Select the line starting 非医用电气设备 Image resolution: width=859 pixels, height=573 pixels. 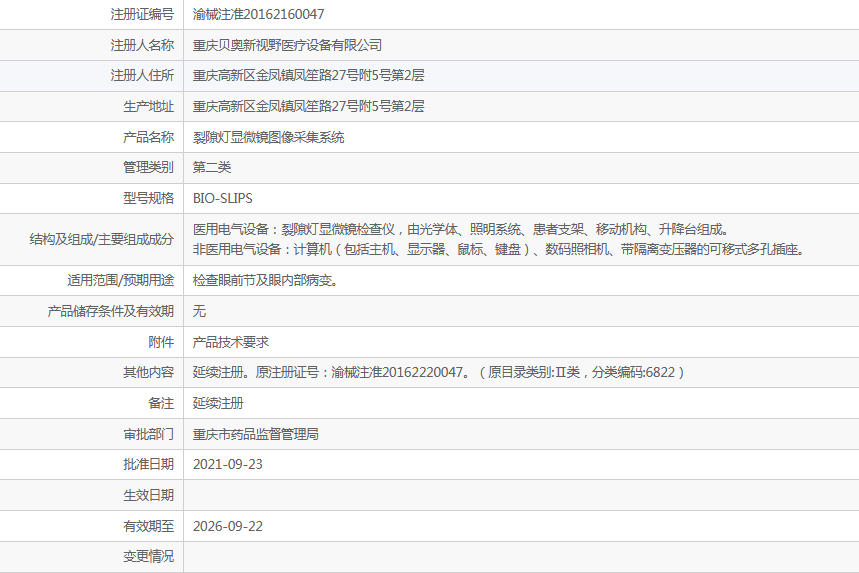(x=500, y=249)
